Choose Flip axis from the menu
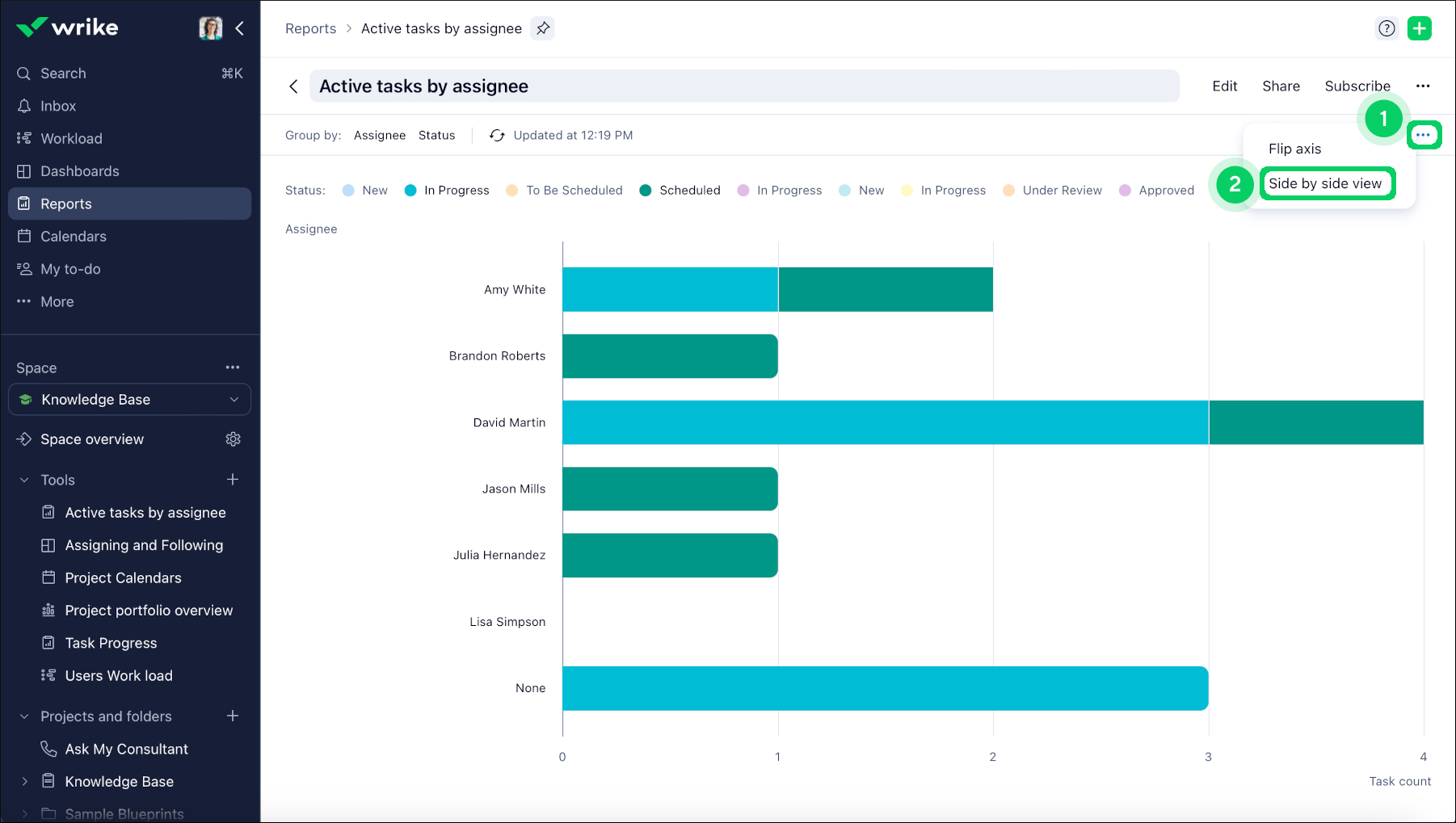Image resolution: width=1456 pixels, height=823 pixels. coord(1294,149)
